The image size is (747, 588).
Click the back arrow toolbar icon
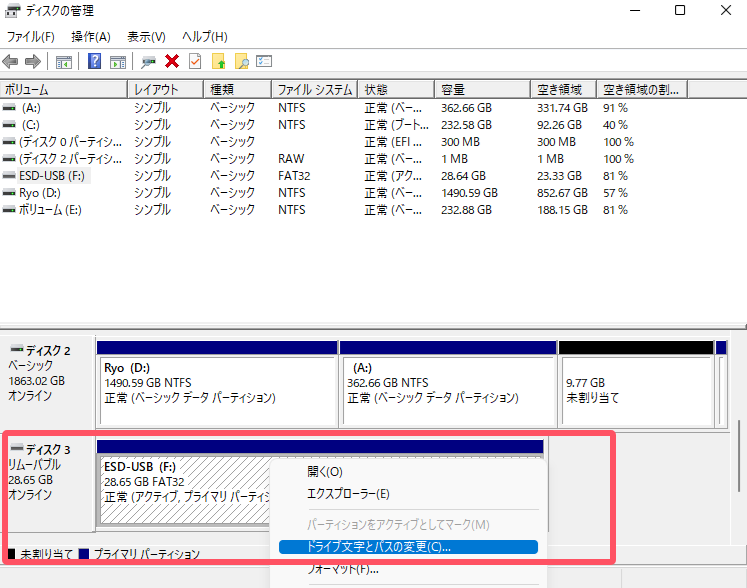coord(11,62)
